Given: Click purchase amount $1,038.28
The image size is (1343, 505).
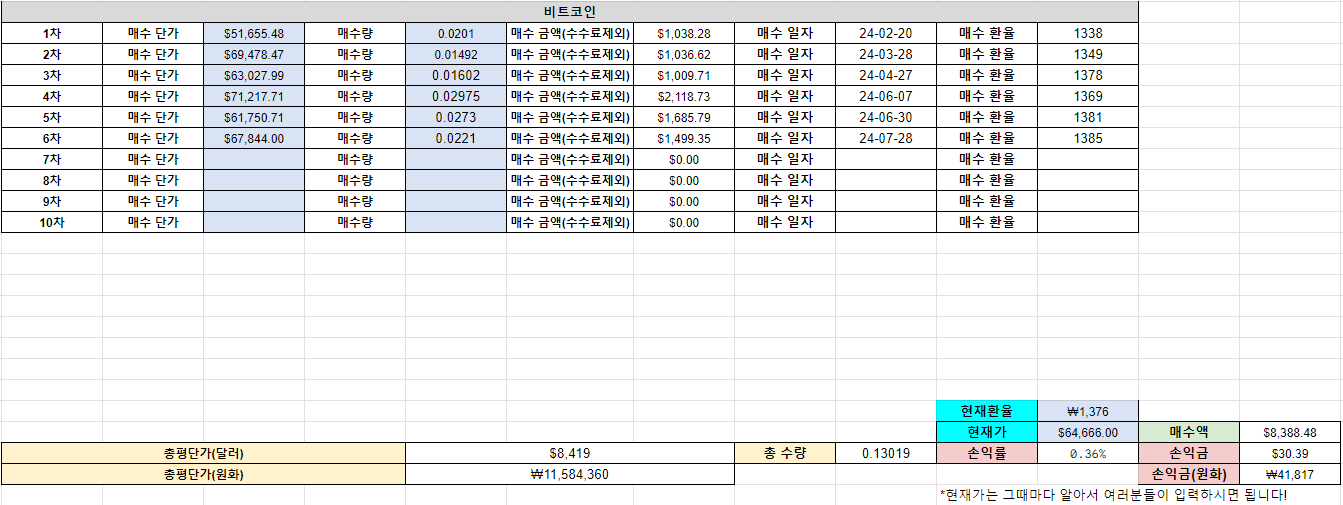Looking at the screenshot, I should [684, 33].
